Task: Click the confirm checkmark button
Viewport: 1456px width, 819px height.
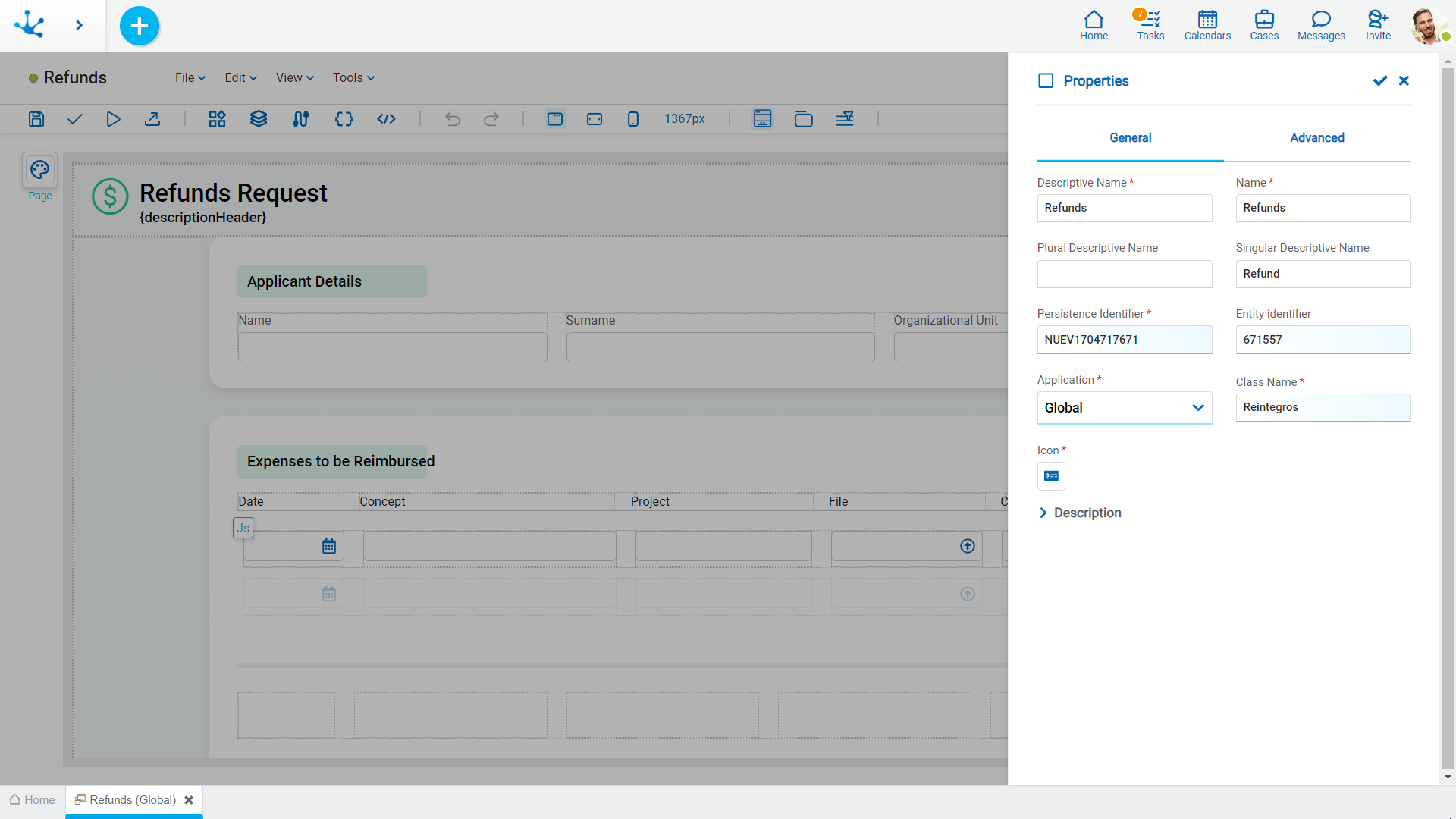Action: [x=1380, y=81]
